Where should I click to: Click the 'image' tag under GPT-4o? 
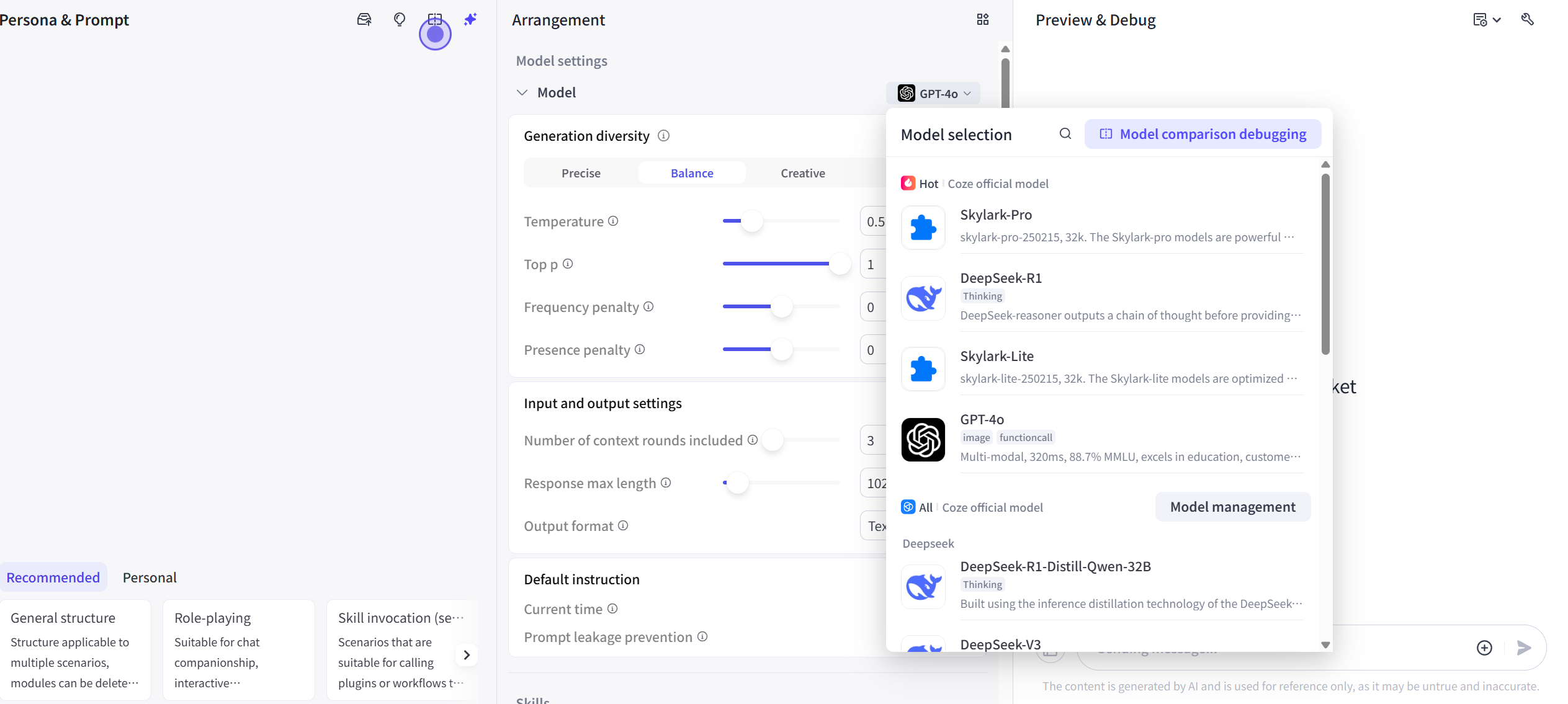(x=976, y=437)
